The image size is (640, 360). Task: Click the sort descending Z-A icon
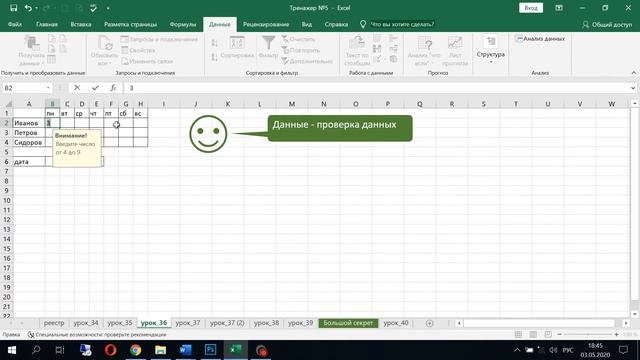(x=214, y=57)
